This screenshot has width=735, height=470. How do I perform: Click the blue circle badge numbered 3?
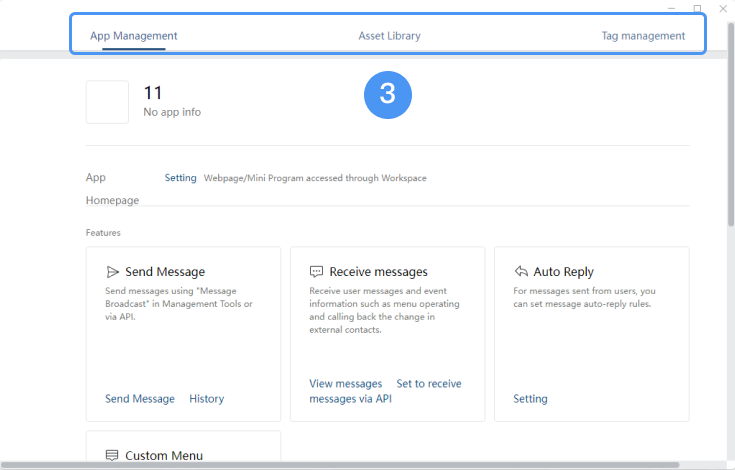pyautogui.click(x=387, y=94)
